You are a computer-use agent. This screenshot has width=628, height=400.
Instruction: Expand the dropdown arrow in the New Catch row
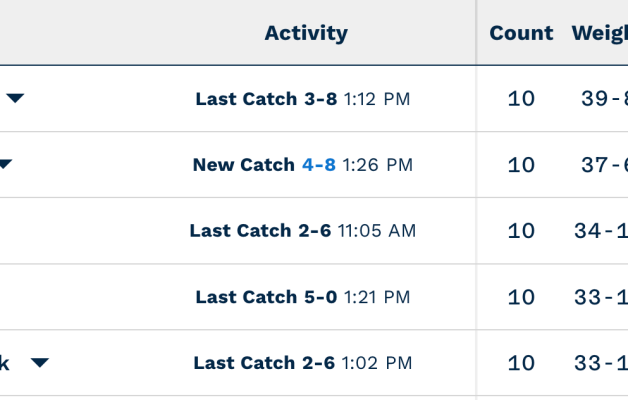click(x=5, y=164)
